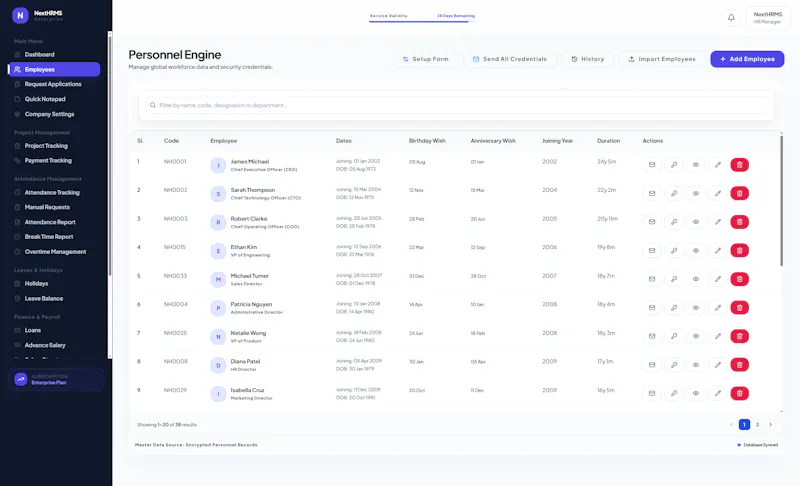The height and width of the screenshot is (486, 800).
Task: Click the Add Employee button
Action: (x=747, y=59)
